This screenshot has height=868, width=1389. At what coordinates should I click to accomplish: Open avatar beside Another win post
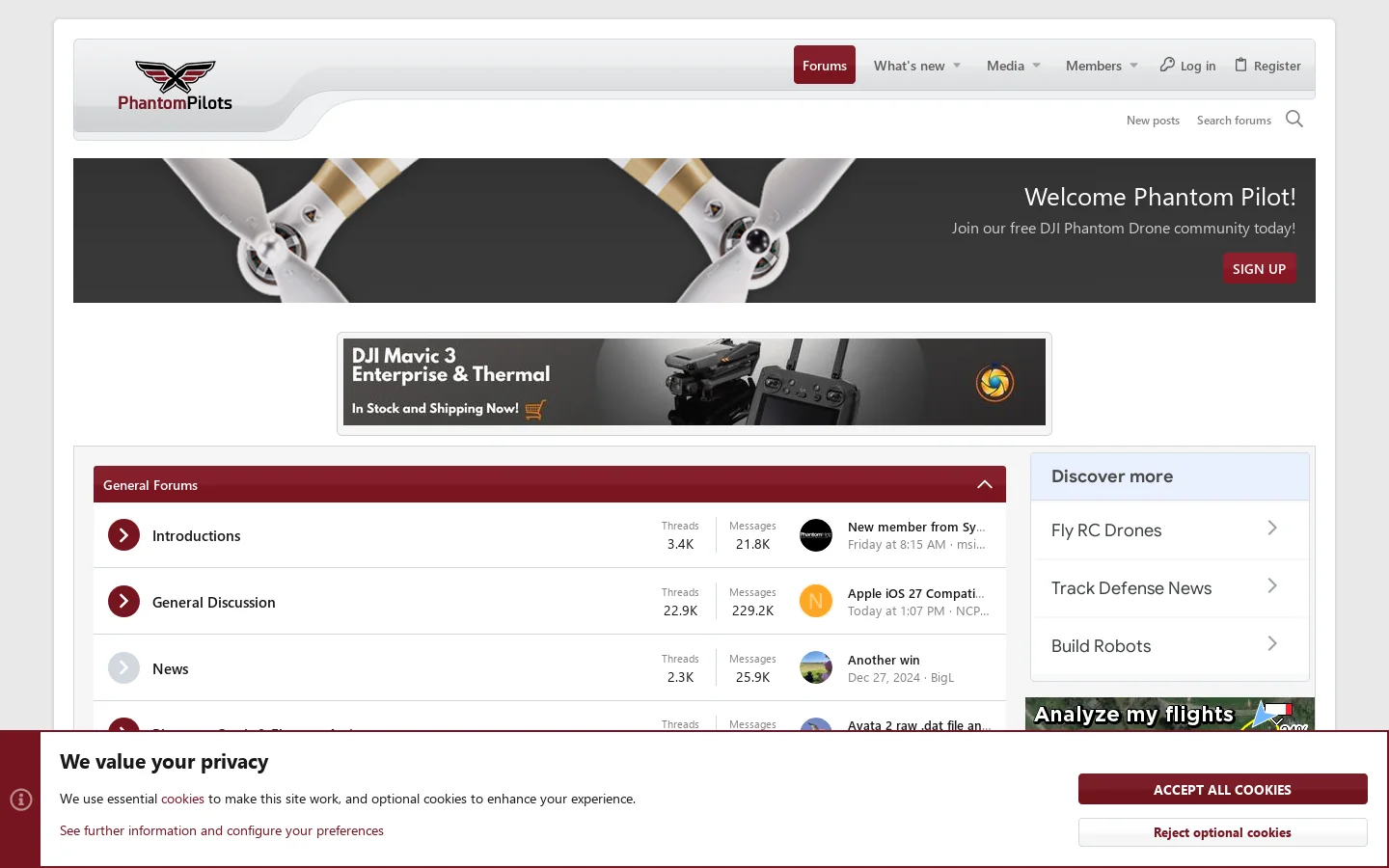816,668
